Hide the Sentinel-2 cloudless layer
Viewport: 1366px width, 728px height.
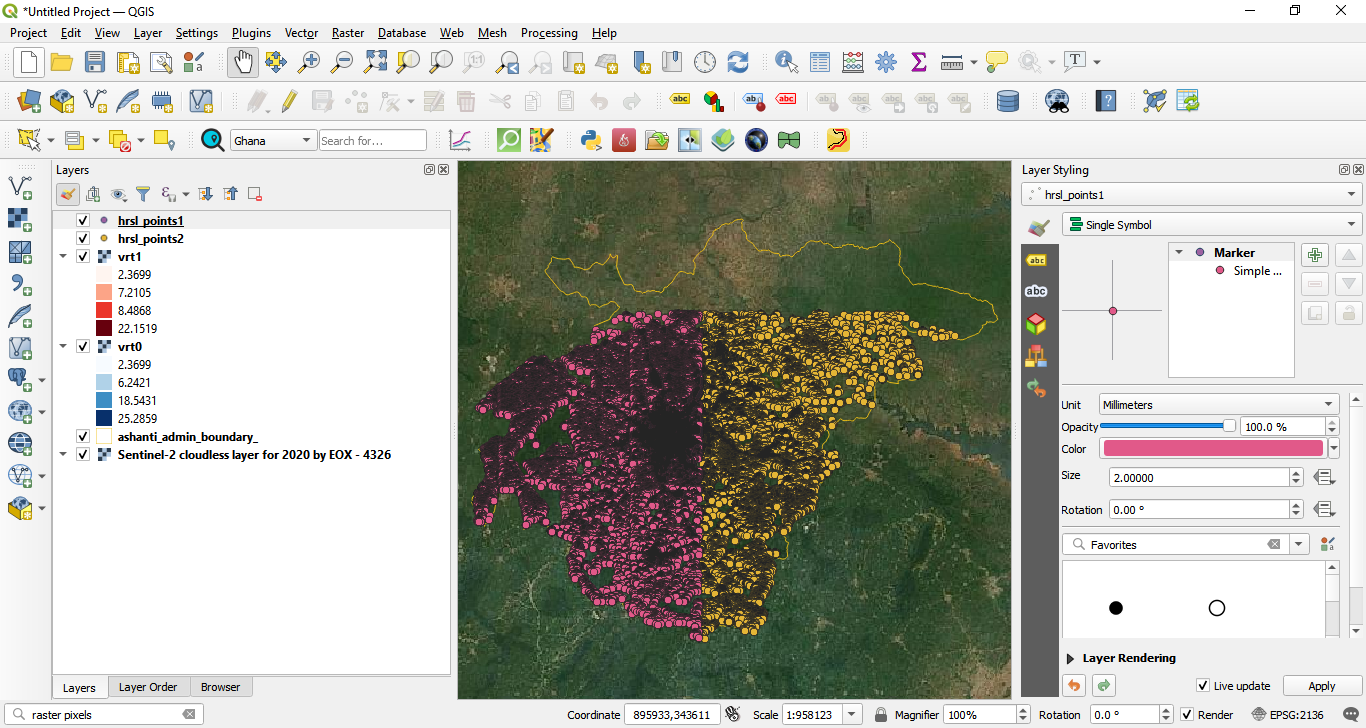pyautogui.click(x=84, y=455)
